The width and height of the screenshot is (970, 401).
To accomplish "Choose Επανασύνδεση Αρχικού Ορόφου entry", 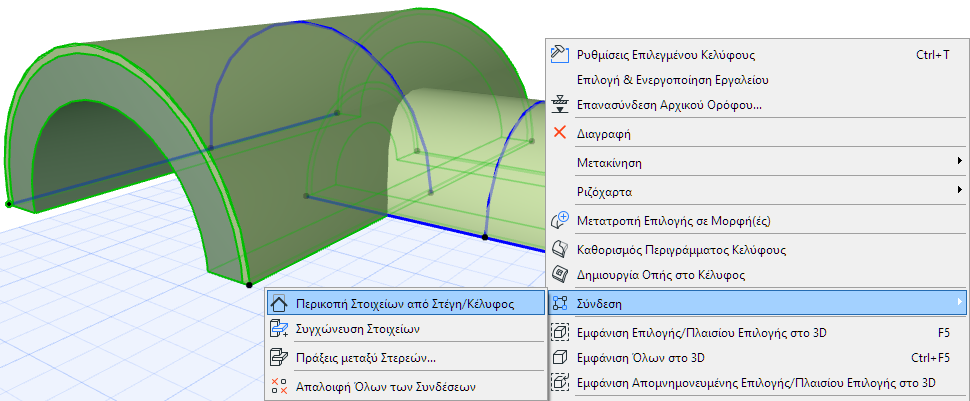I will pos(756,105).
